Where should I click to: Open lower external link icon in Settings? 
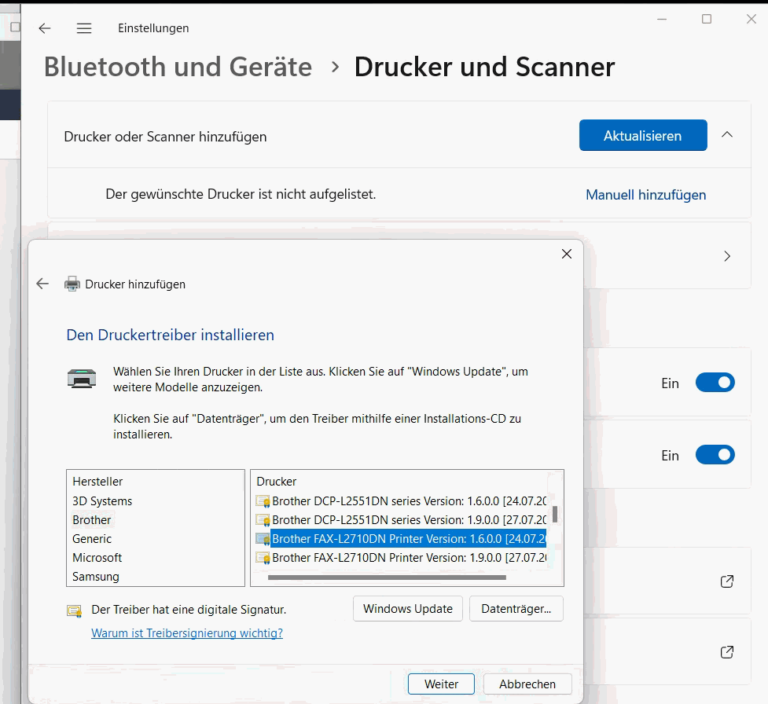pyautogui.click(x=727, y=652)
